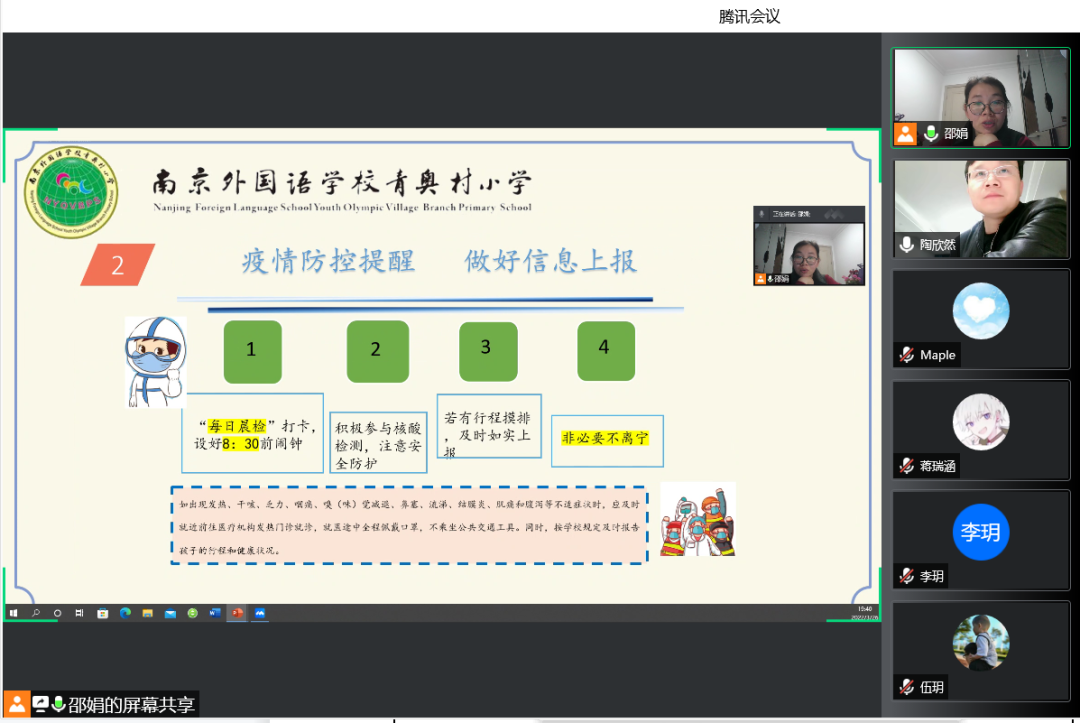Click the Word icon in the taskbar
This screenshot has height=723, width=1080.
pos(215,613)
